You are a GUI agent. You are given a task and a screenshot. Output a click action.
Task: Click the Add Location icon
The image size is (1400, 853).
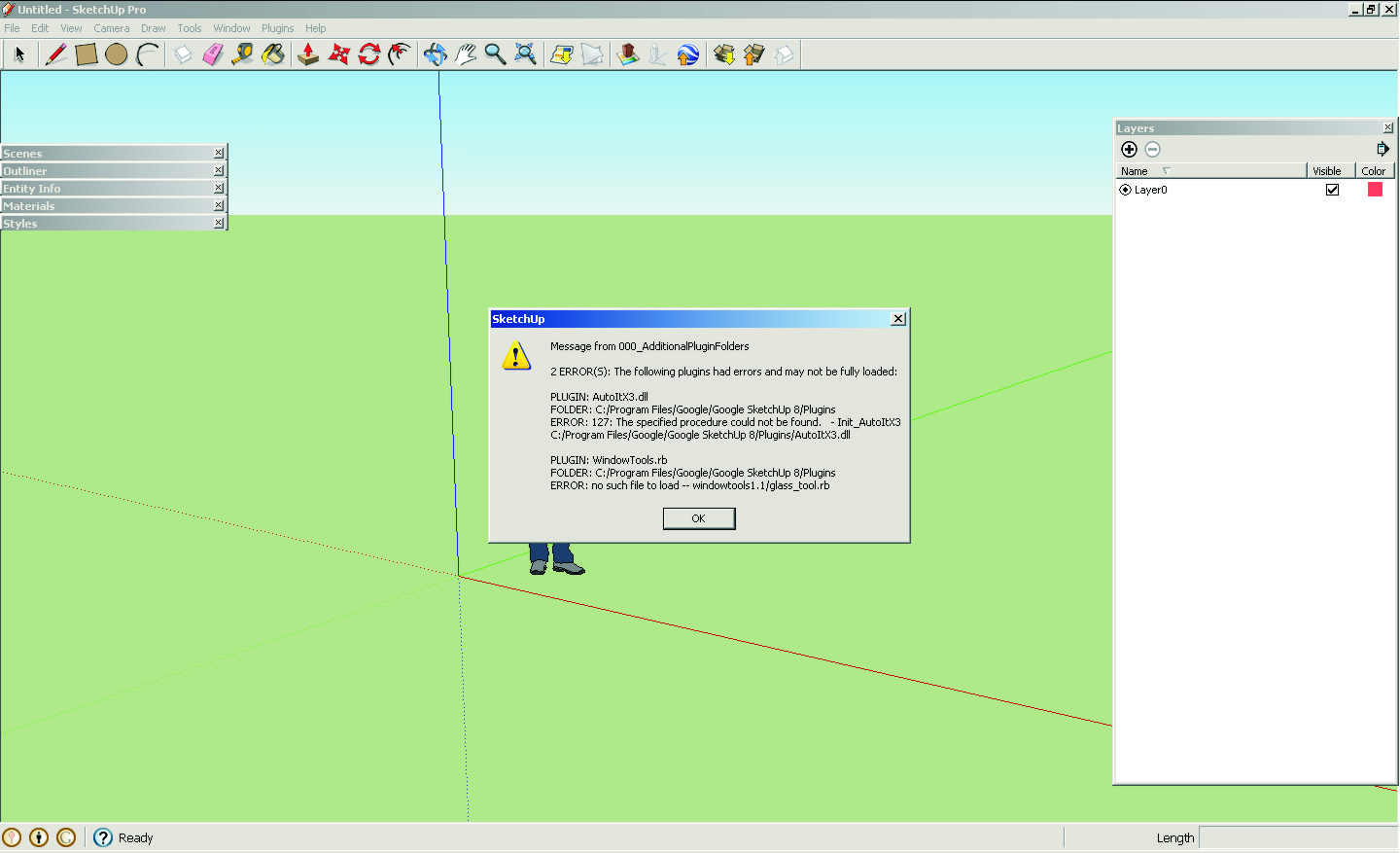(561, 54)
